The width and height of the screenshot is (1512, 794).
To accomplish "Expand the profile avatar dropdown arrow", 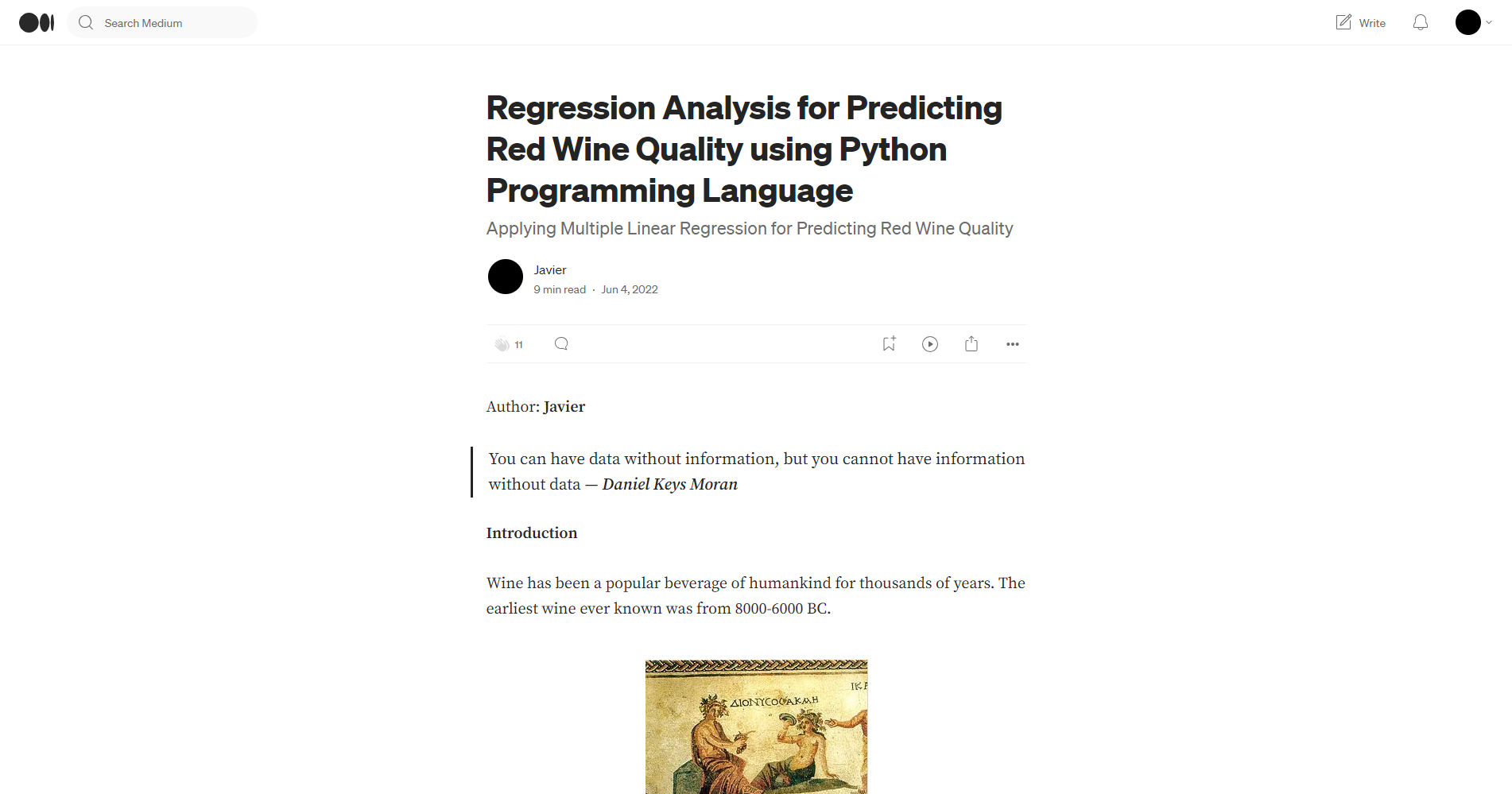I will point(1489,22).
